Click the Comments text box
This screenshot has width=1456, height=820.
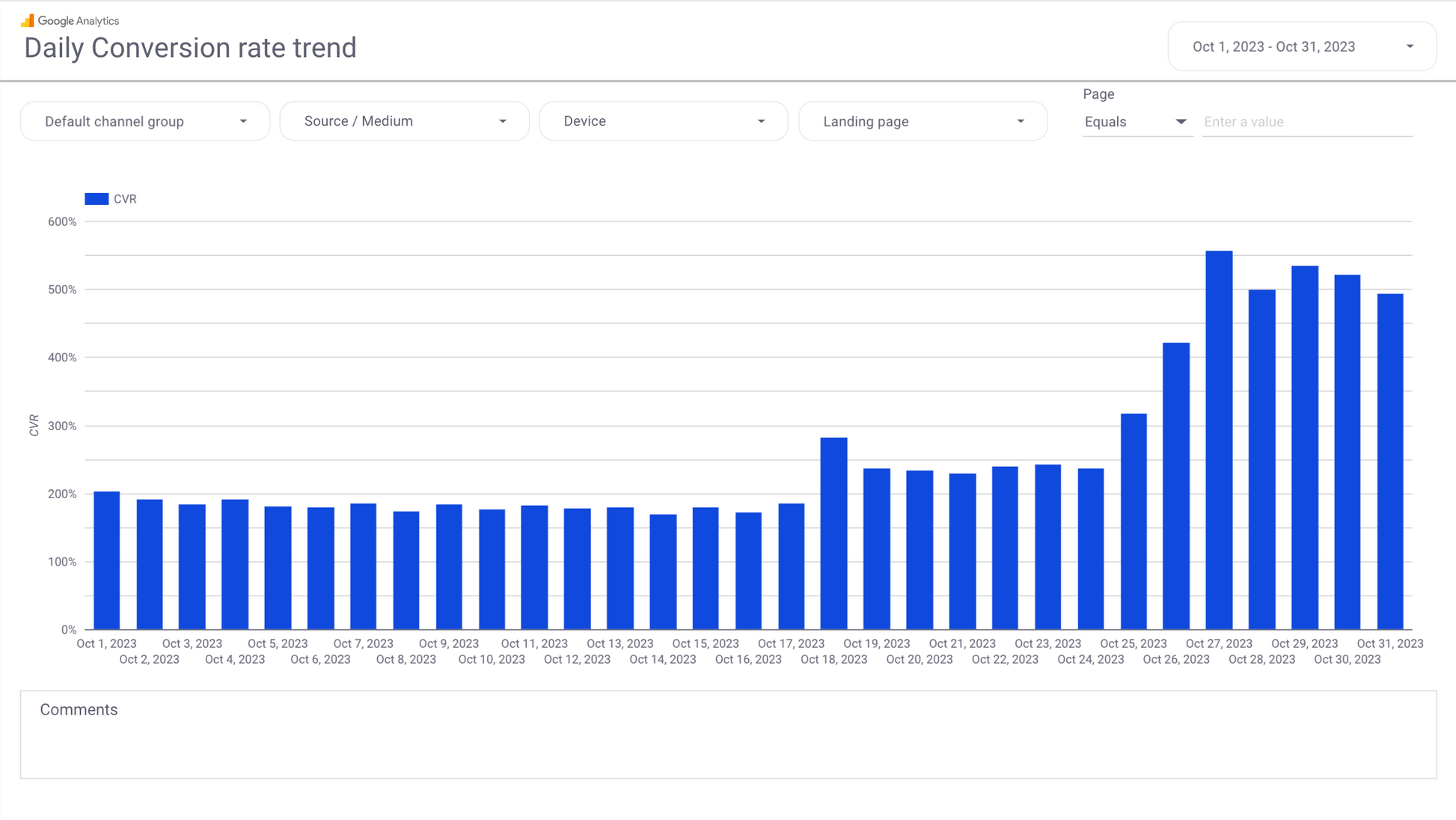coord(727,735)
